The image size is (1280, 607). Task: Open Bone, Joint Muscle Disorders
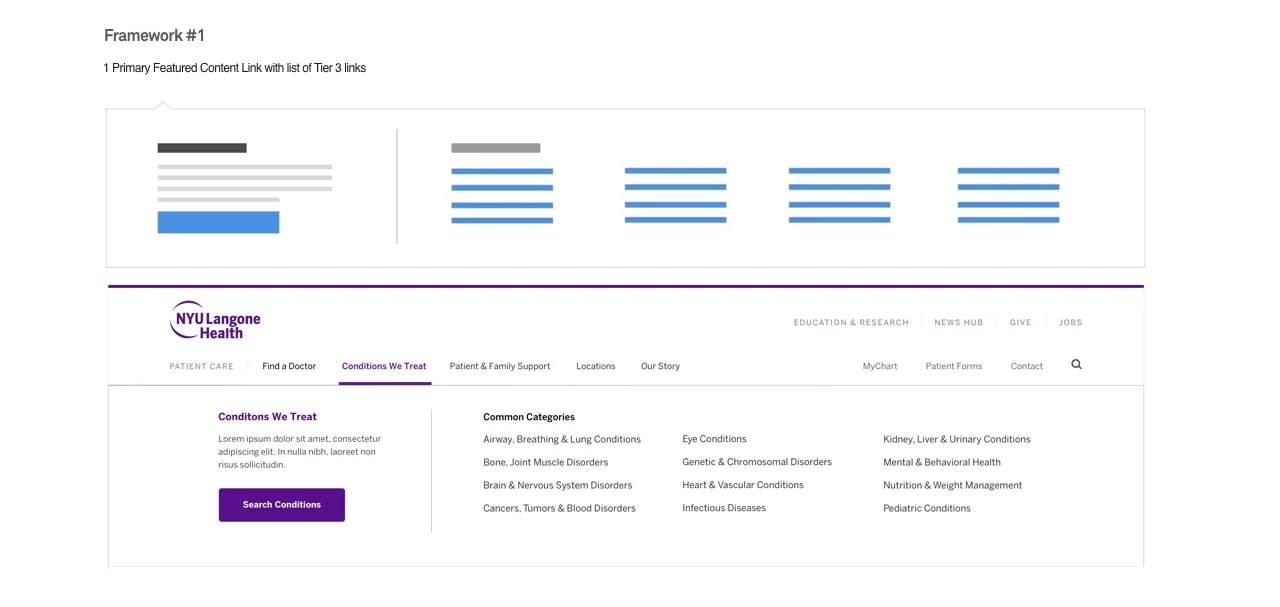click(x=545, y=462)
